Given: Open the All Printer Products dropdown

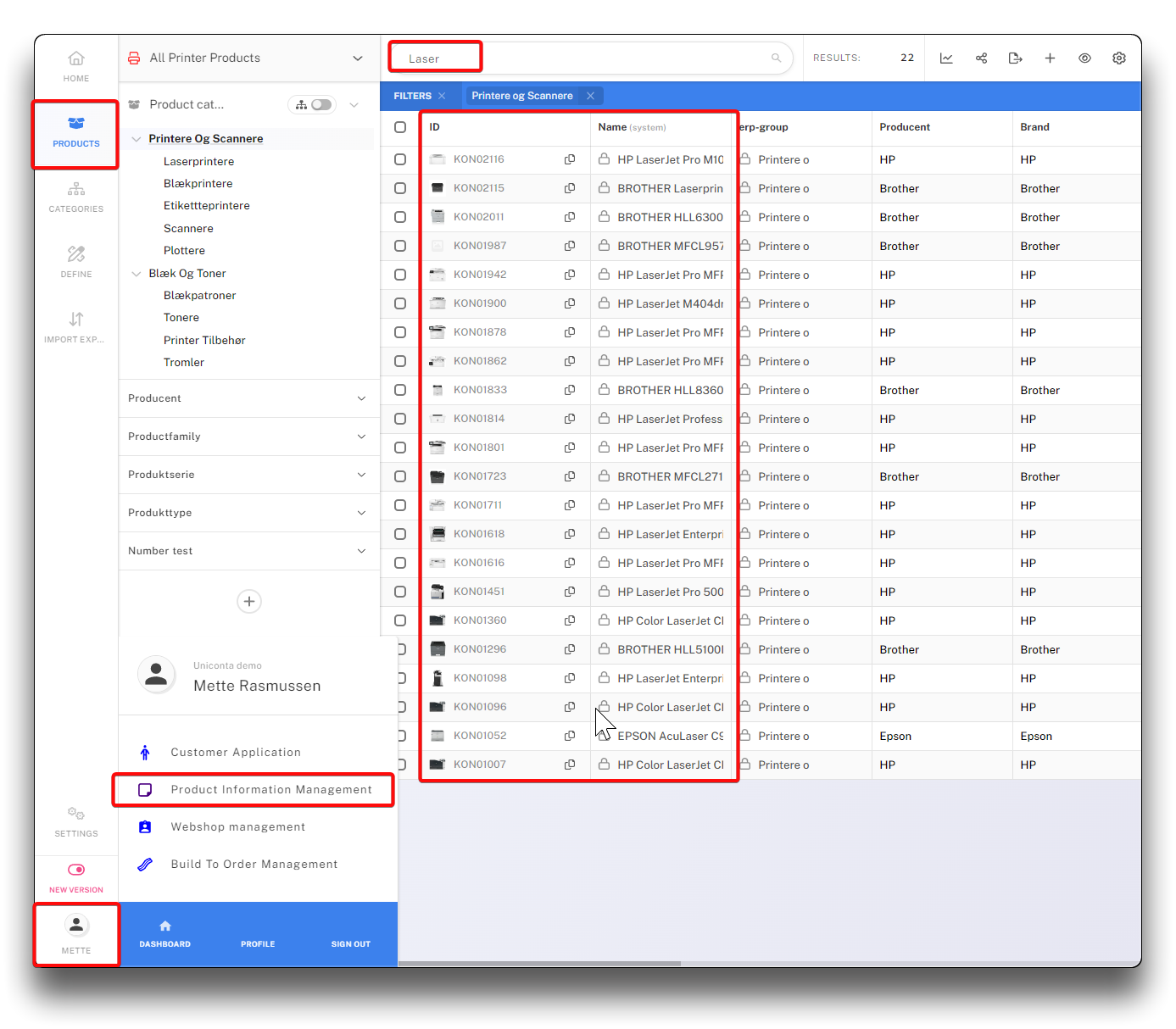Looking at the screenshot, I should click(357, 58).
